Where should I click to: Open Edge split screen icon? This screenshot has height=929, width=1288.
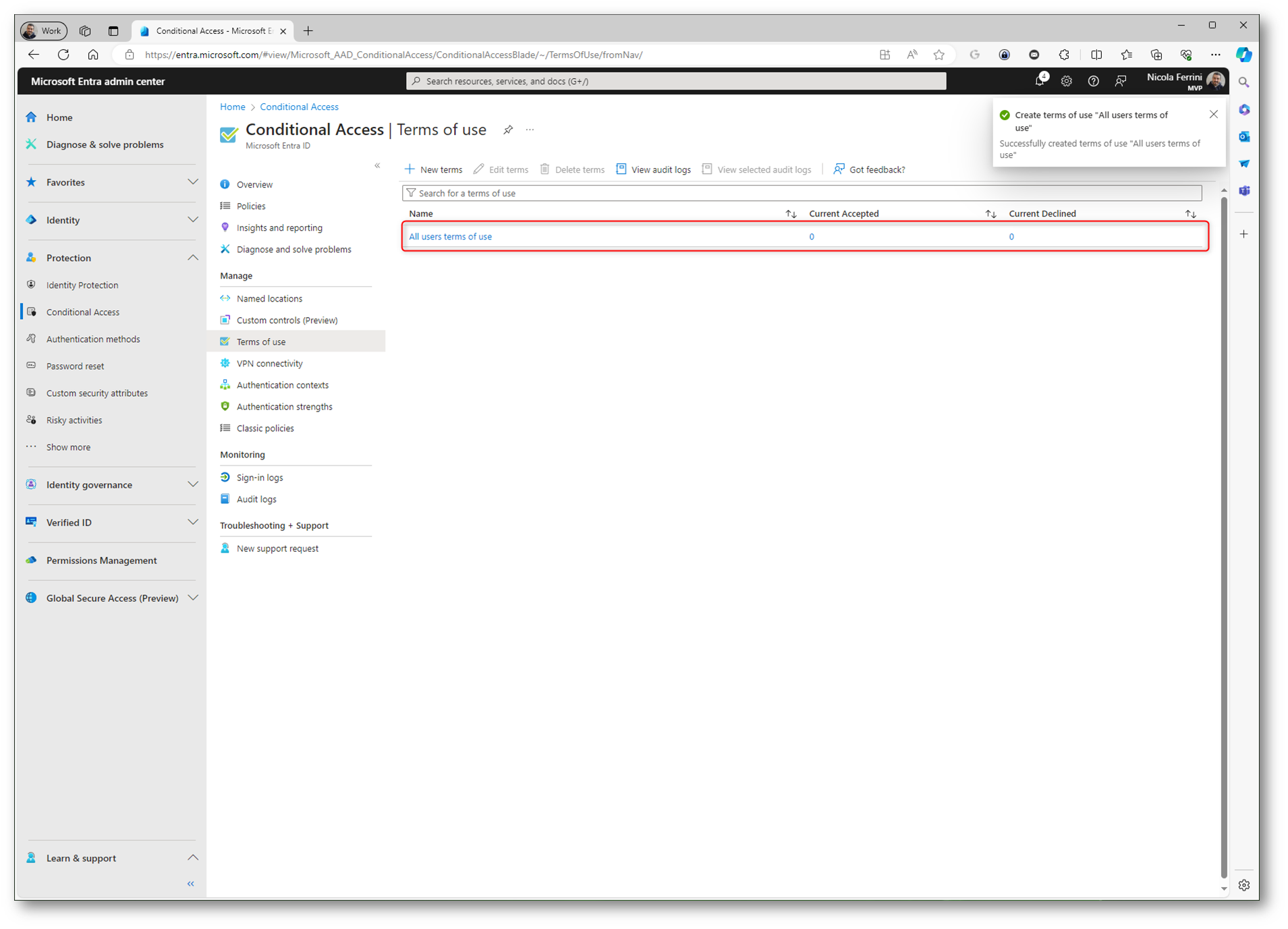point(1096,55)
